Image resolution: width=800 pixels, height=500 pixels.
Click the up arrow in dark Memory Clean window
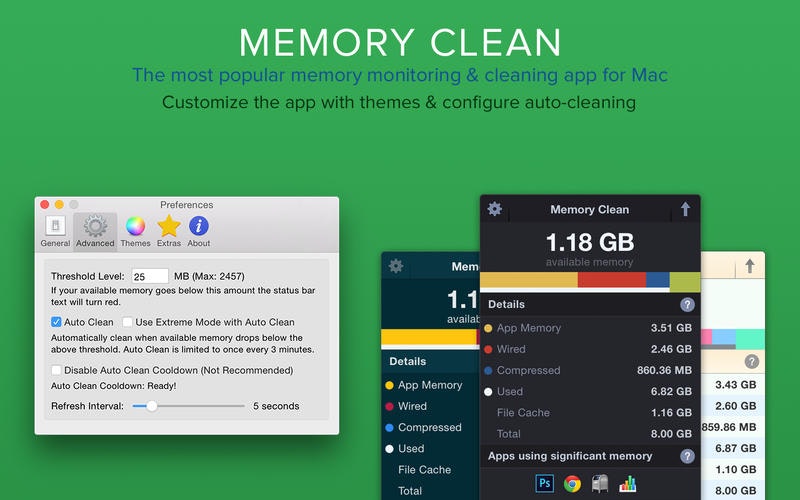(686, 209)
